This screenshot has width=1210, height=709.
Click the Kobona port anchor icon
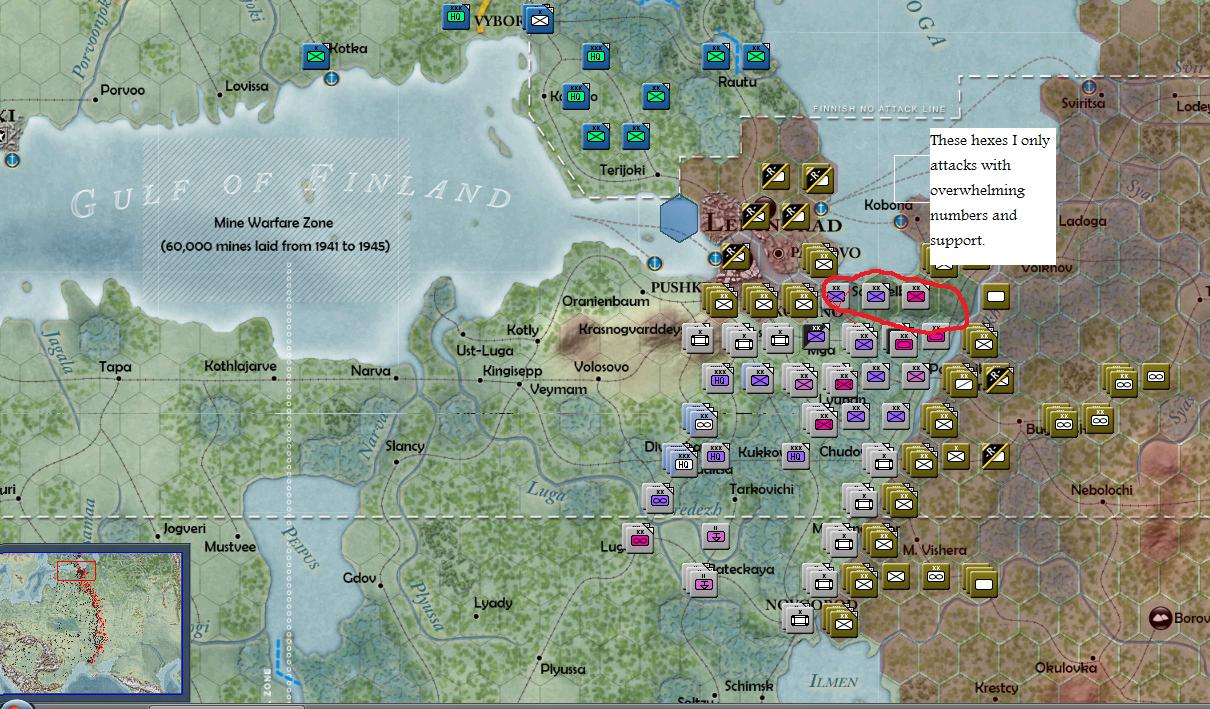coord(900,221)
